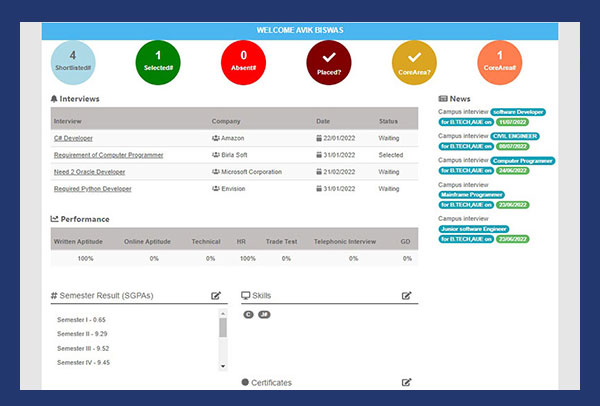Edit Certificates using the pencil icon

[406, 382]
